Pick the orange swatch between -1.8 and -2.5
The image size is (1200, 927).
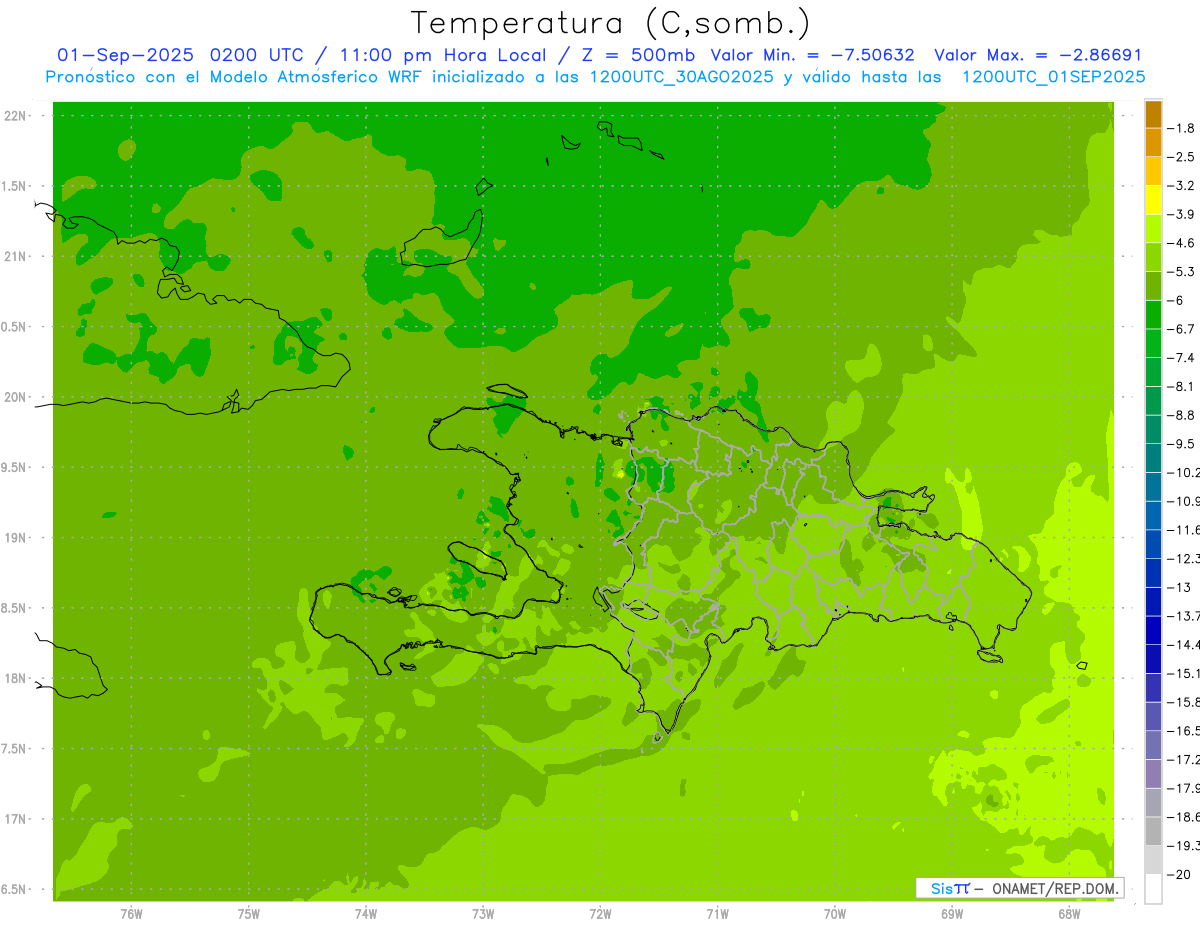tap(1153, 143)
